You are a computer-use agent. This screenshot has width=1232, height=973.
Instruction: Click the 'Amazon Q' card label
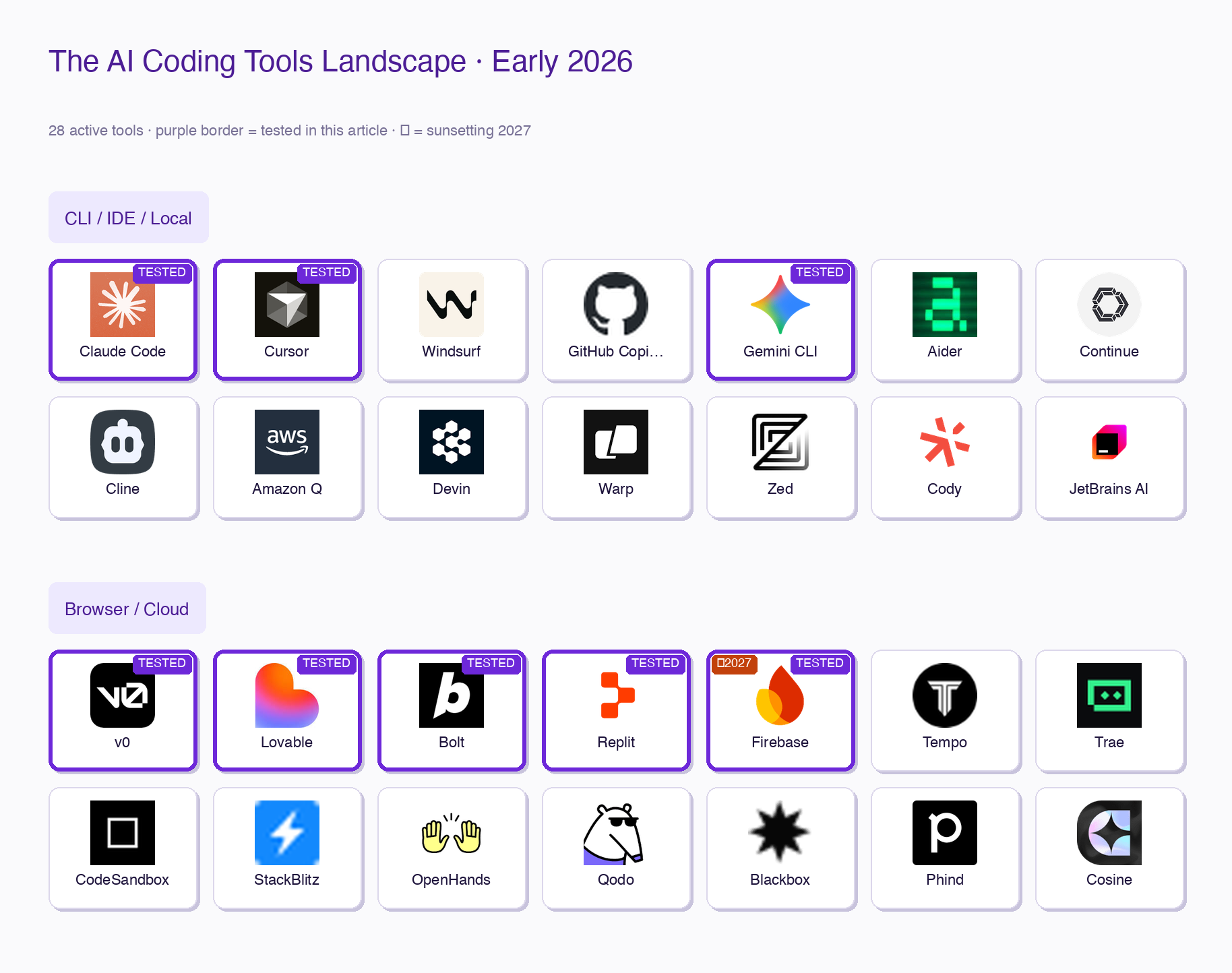click(287, 489)
